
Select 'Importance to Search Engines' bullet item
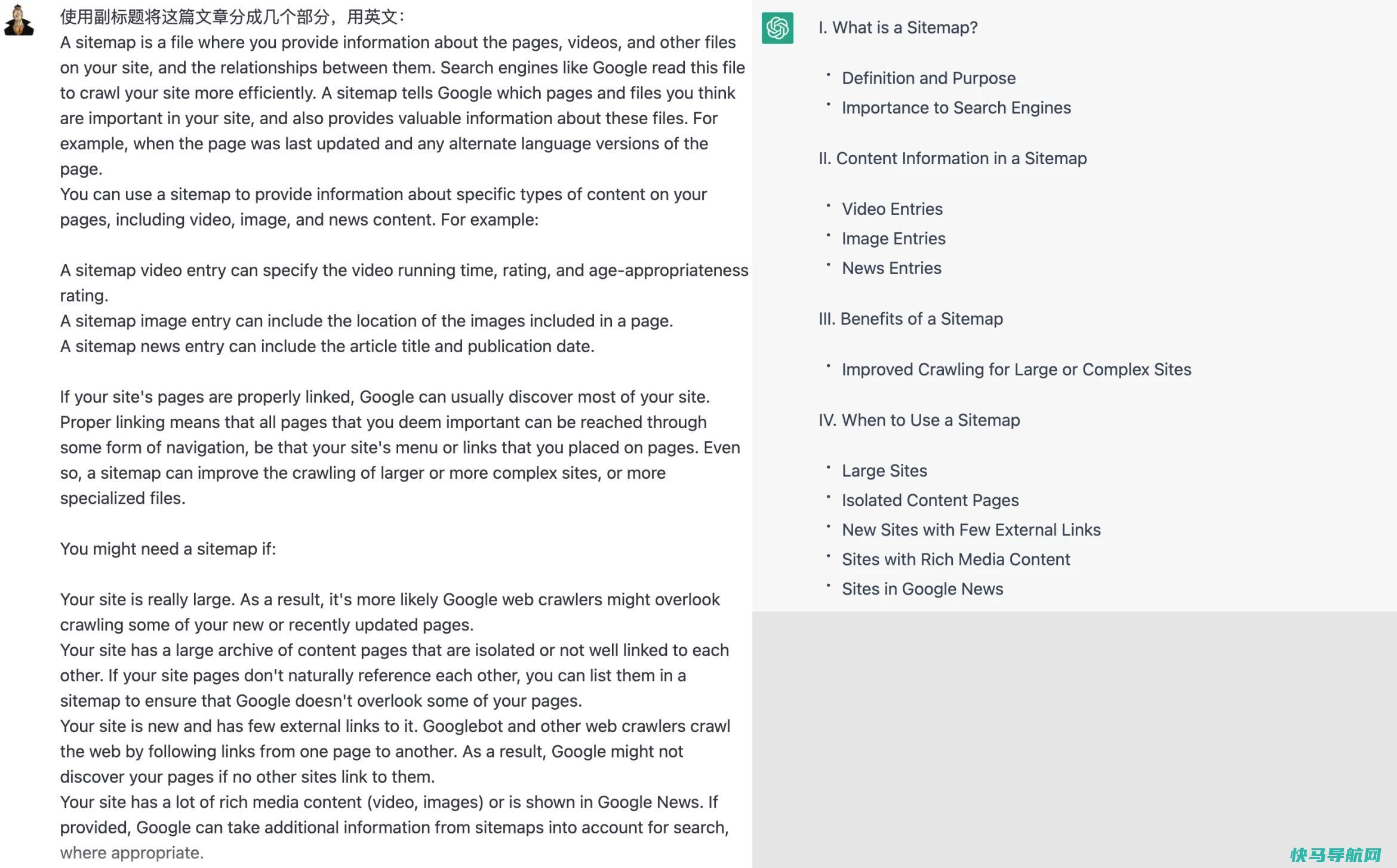[x=956, y=108]
